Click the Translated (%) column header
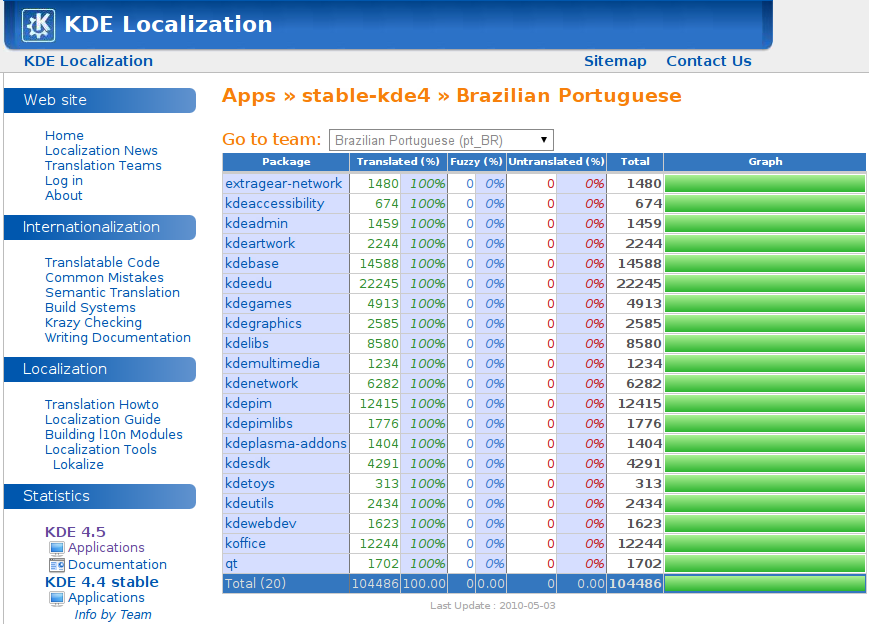Viewport: 869px width, 624px height. click(398, 162)
